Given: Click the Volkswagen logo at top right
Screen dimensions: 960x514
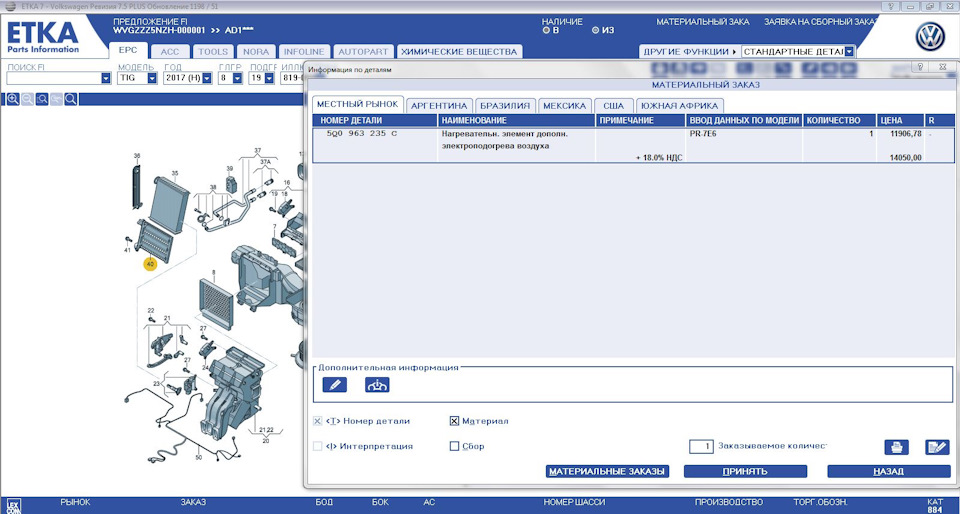Looking at the screenshot, I should 930,37.
